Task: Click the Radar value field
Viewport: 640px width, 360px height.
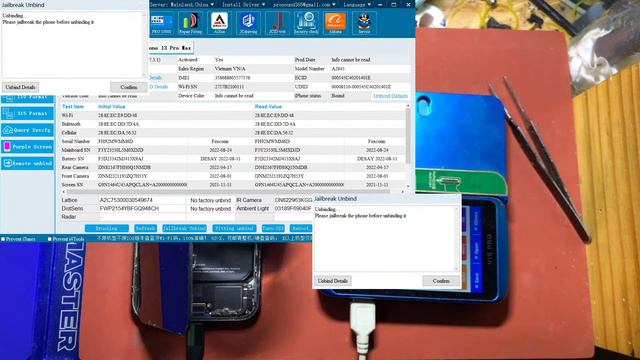Action: point(141,217)
